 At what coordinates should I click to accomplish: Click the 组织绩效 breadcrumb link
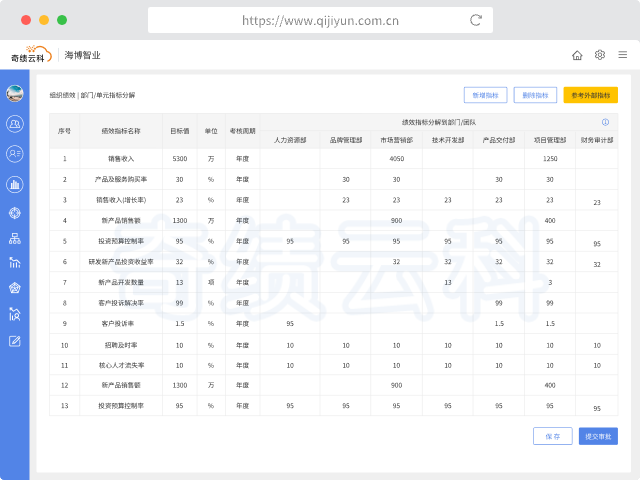pos(63,95)
